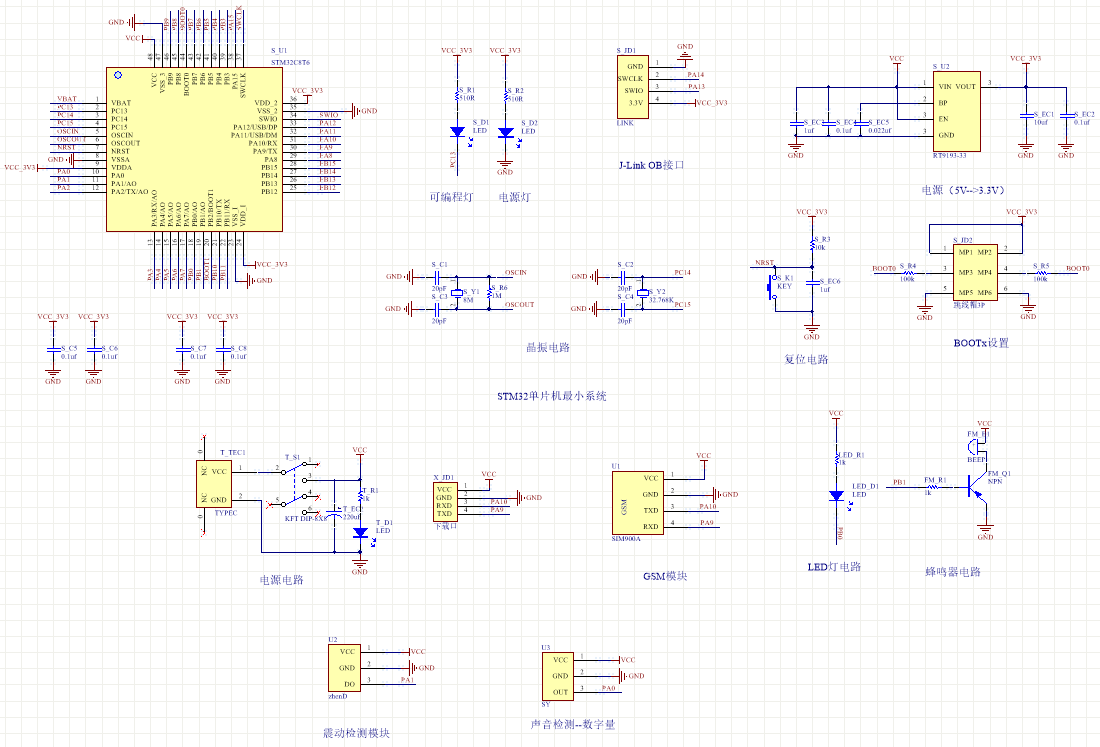Click the 'RT9193-33' part name text
Viewport: 1100px width, 747px height.
click(949, 156)
